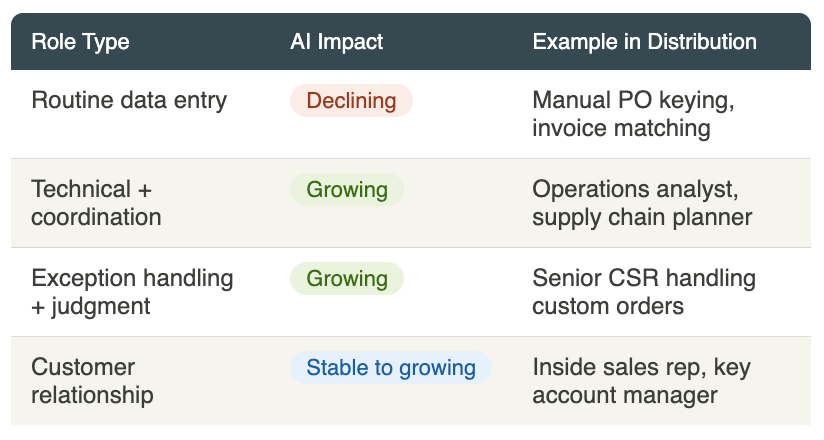Click key account manager text
The image size is (824, 440).
point(625,395)
